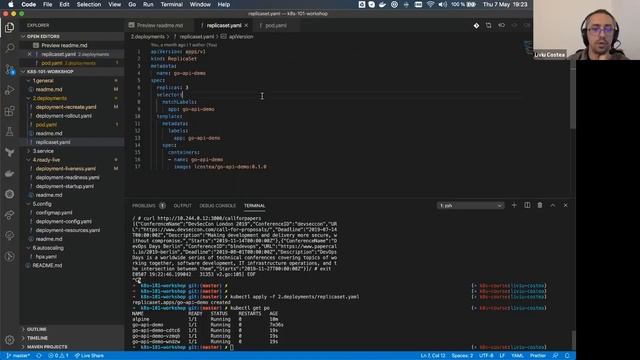This screenshot has width=640, height=360.
Task: Click the Wi-Fi icon in the macOS menu bar
Action: click(430, 4)
